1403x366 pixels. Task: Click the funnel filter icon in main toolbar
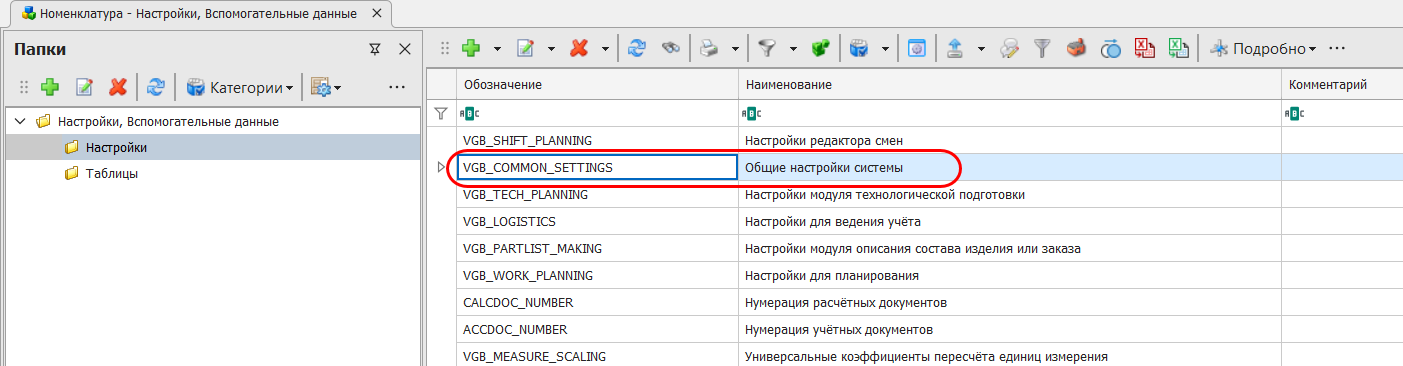pyautogui.click(x=768, y=48)
